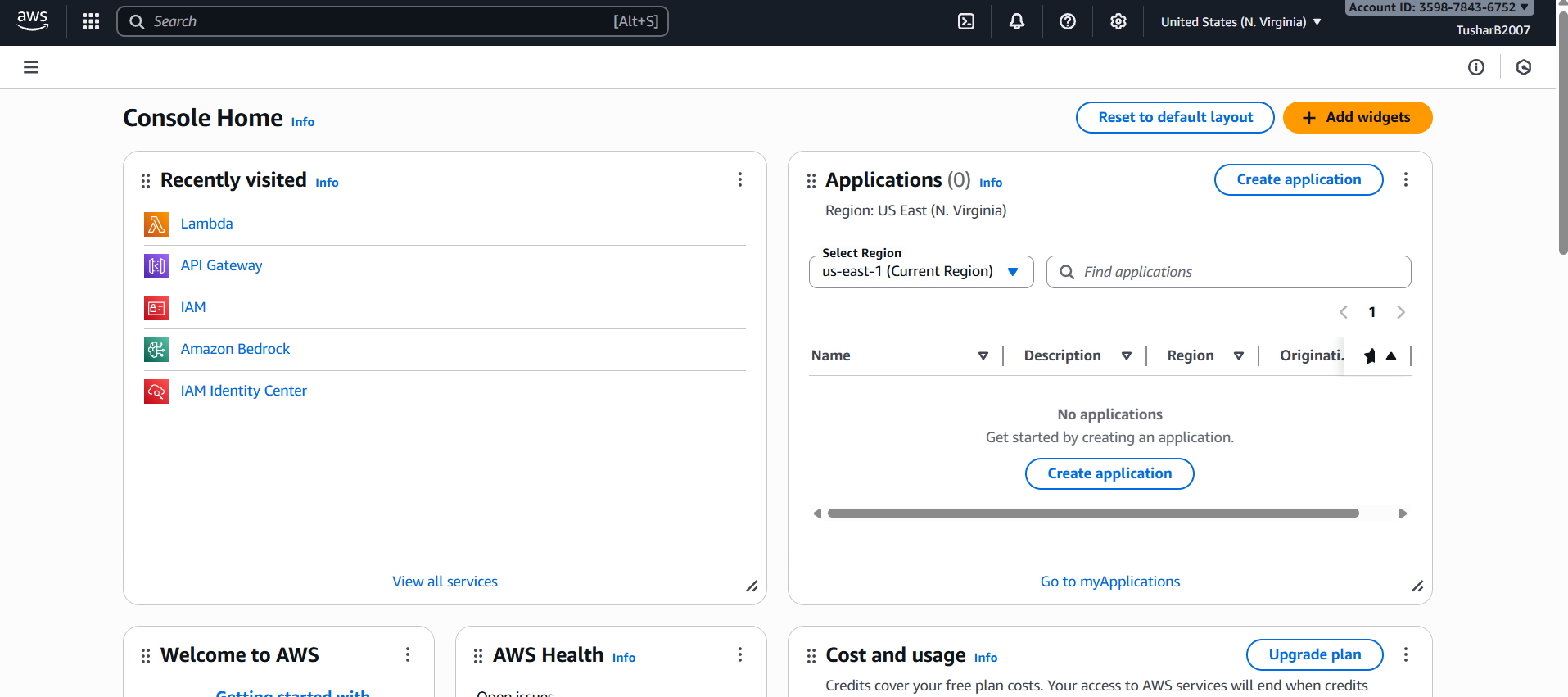Open Welcome to AWS widget options menu
Image resolution: width=1568 pixels, height=697 pixels.
click(x=408, y=654)
